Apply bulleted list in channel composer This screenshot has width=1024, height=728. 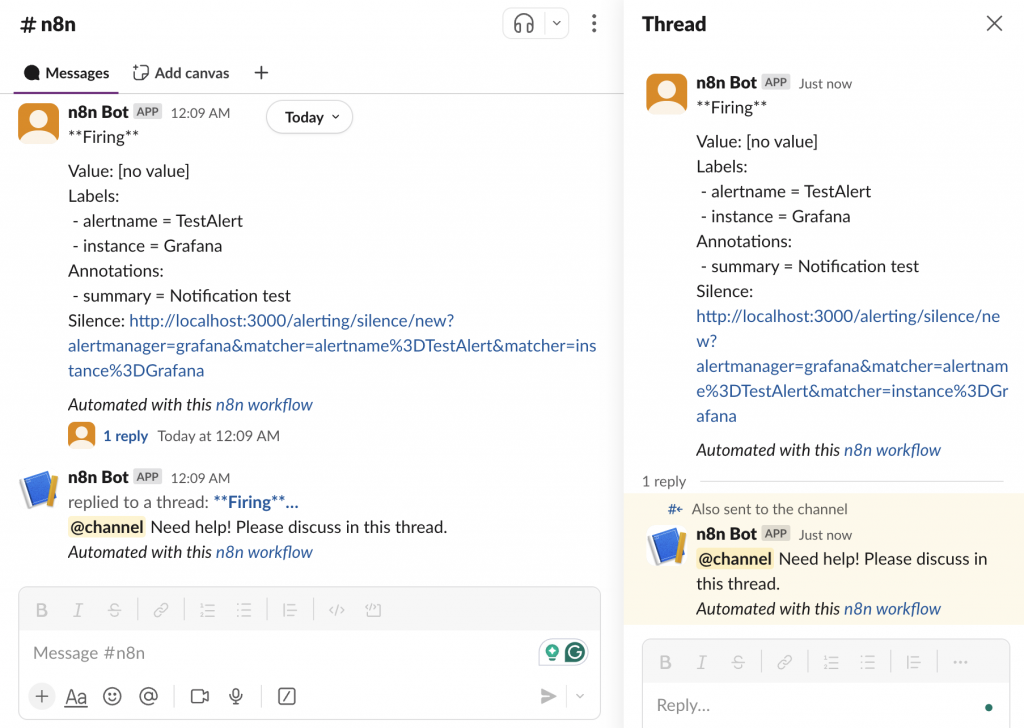pos(244,610)
